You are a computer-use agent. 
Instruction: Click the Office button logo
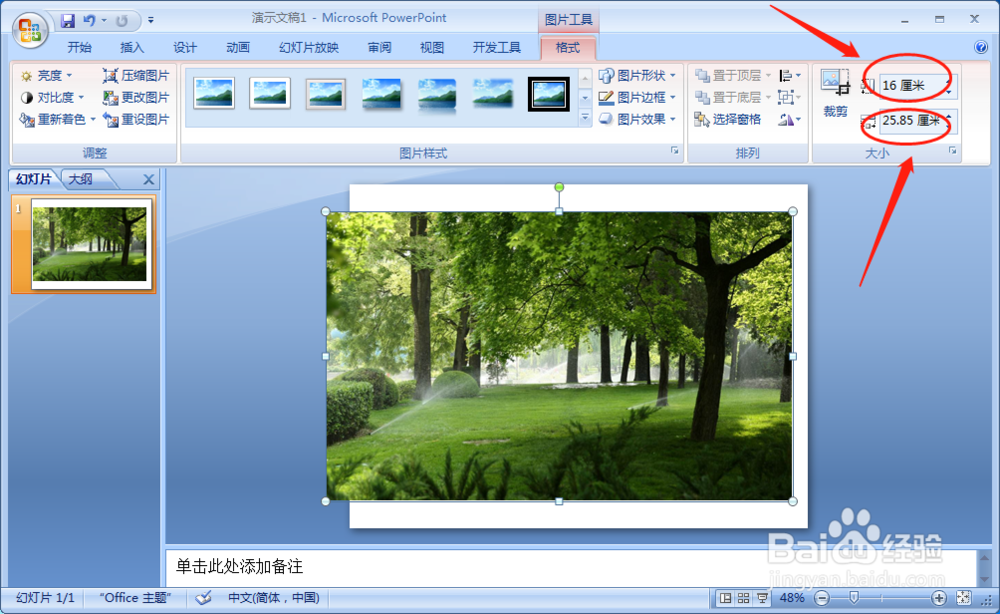(x=29, y=29)
